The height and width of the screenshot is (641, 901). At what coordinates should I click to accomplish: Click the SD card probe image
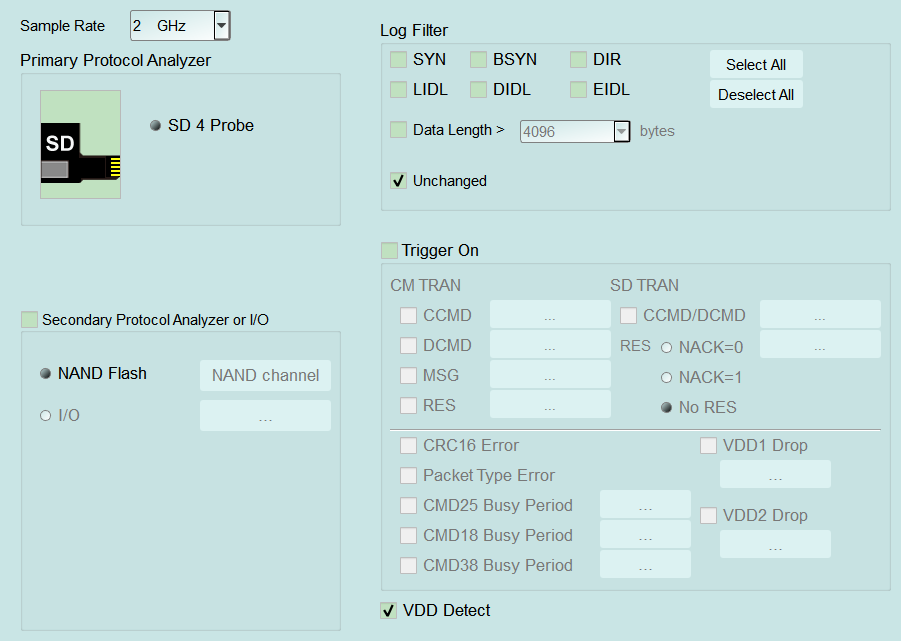[80, 144]
